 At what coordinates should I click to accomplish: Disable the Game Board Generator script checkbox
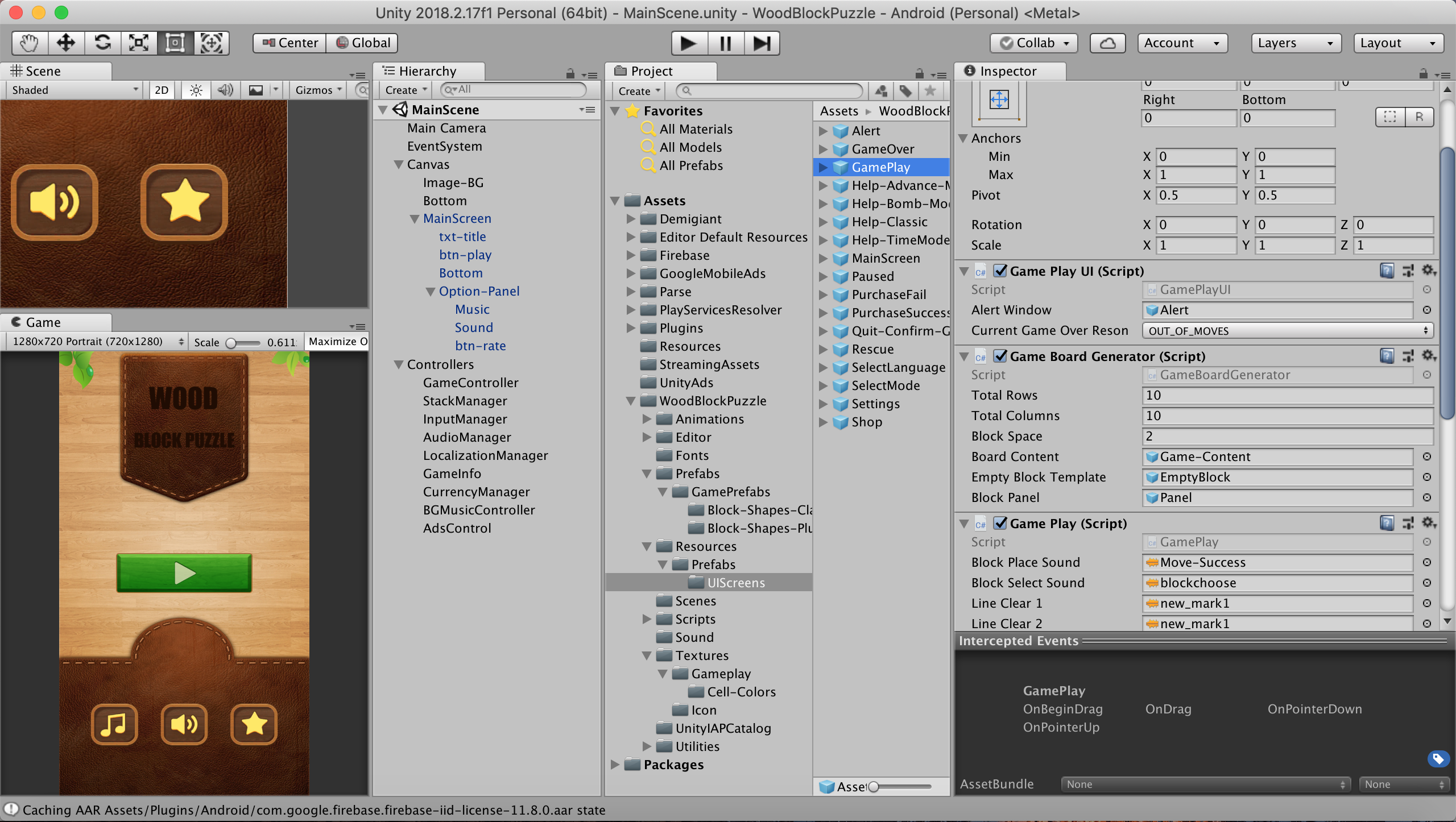click(x=1000, y=356)
